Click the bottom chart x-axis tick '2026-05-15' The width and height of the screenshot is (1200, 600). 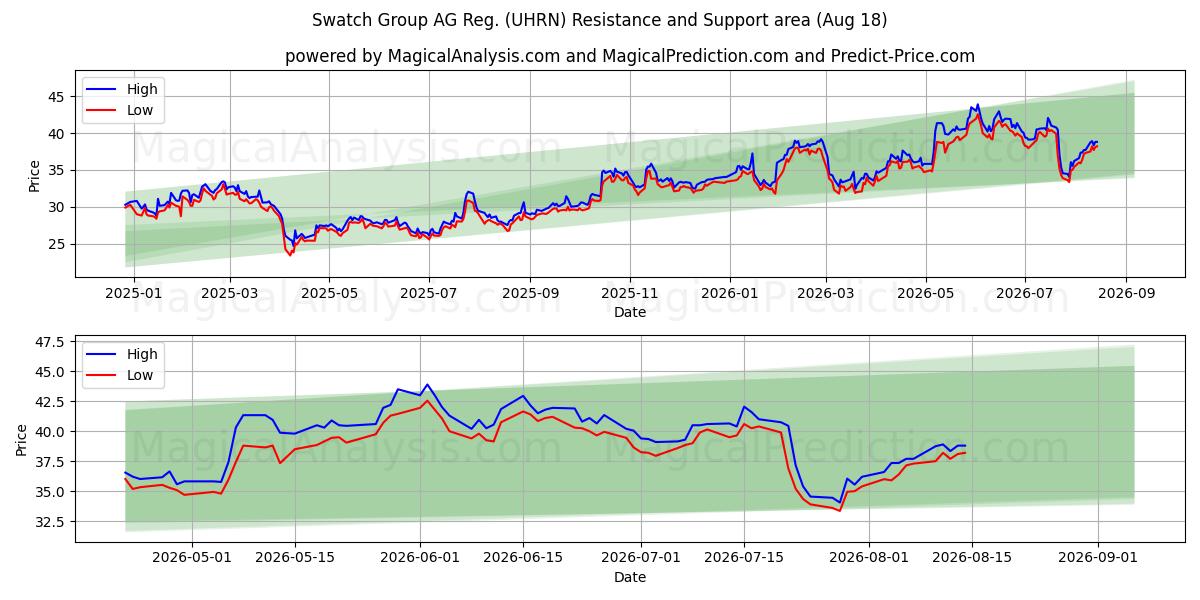tap(295, 558)
